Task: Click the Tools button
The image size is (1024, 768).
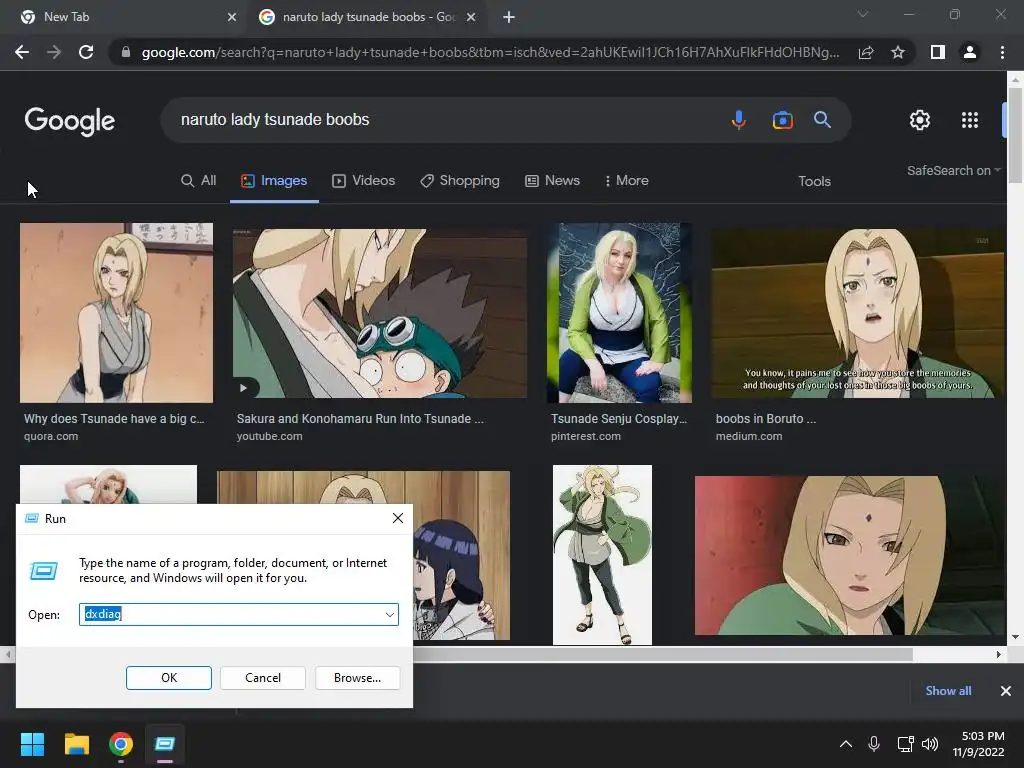Action: [x=814, y=182]
